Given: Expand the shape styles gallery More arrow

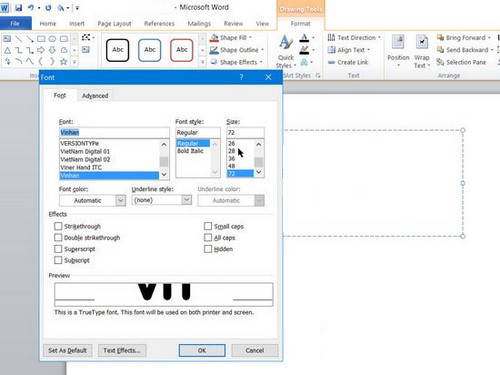Looking at the screenshot, I should (x=202, y=62).
